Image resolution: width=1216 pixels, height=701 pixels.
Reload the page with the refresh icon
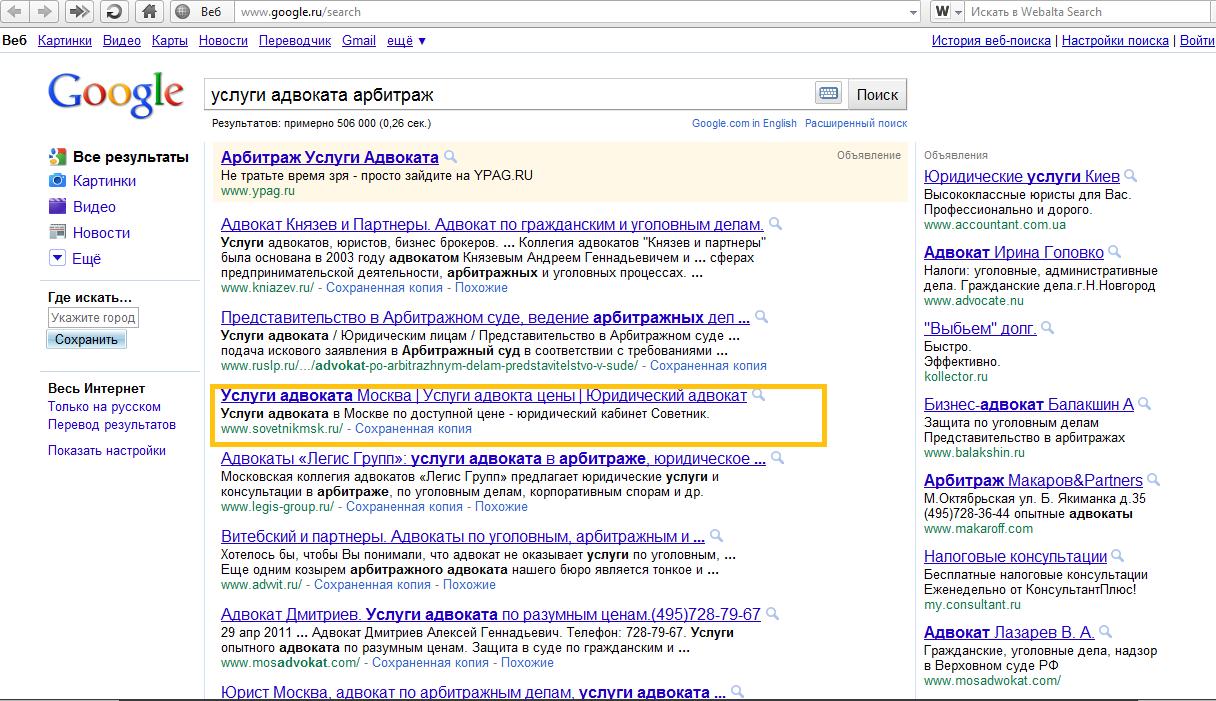tap(114, 12)
